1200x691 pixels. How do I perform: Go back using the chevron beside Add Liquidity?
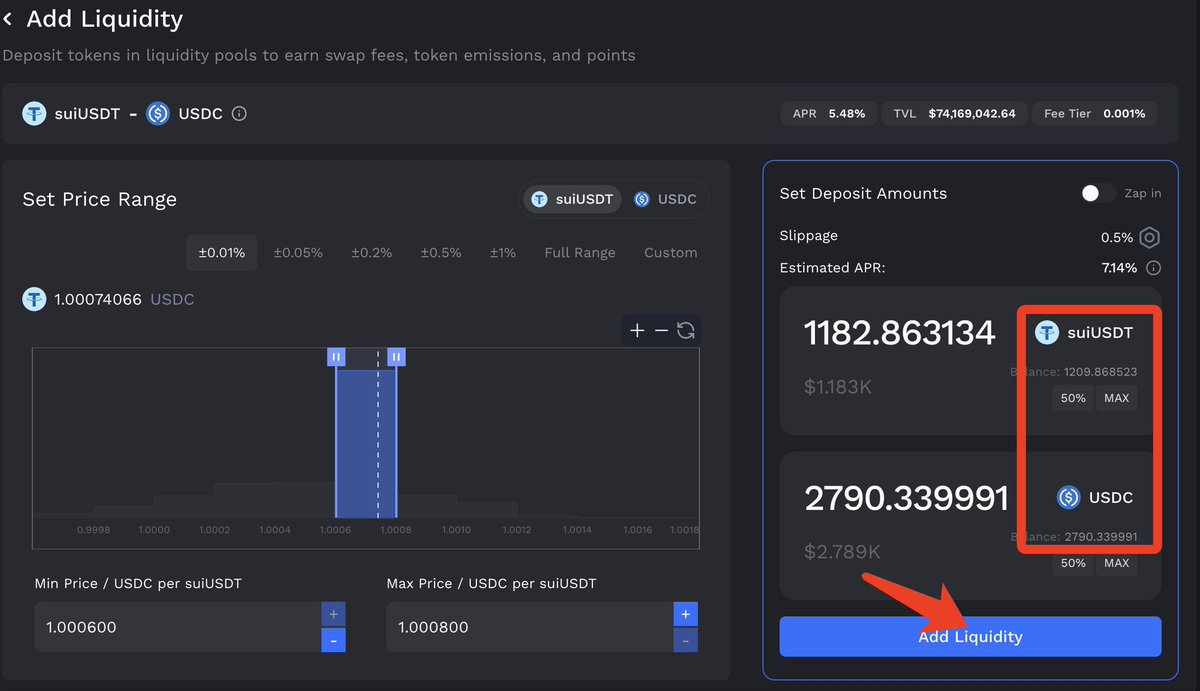pos(8,19)
